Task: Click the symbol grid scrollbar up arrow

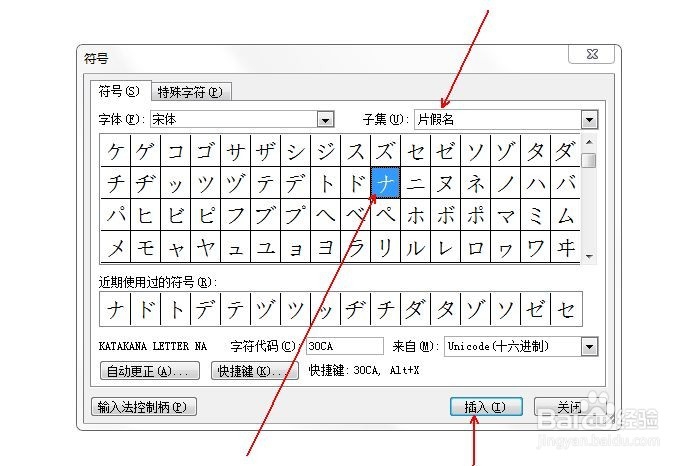Action: [x=589, y=142]
